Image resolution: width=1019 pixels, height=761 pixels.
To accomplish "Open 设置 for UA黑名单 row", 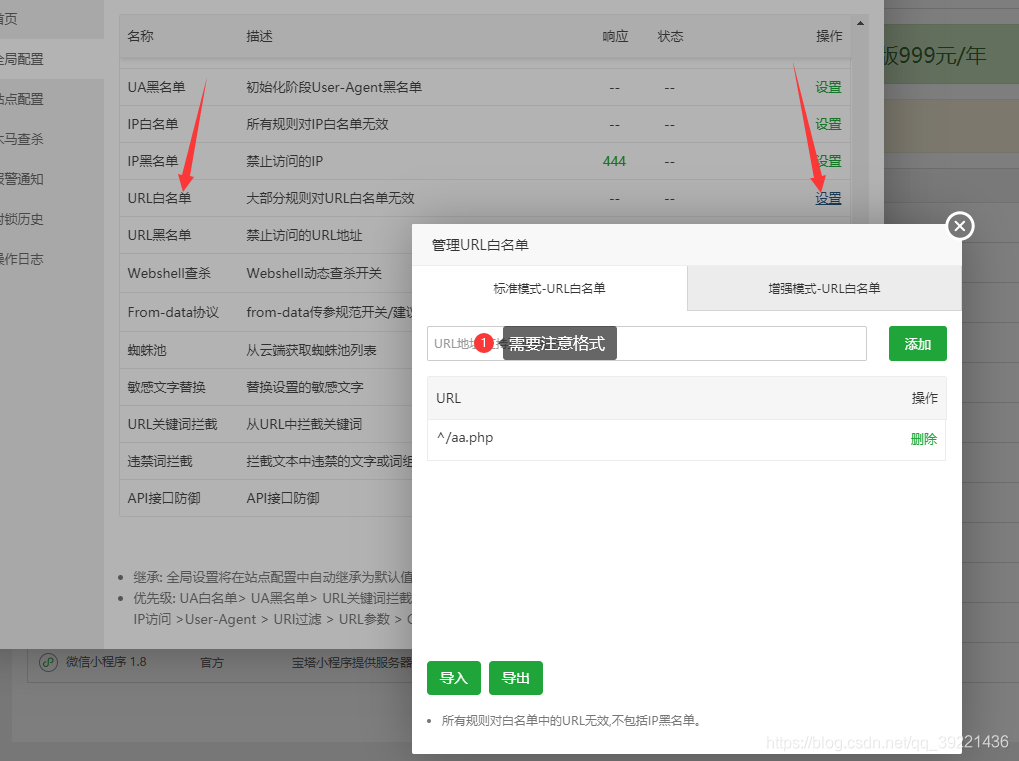I will pos(829,87).
